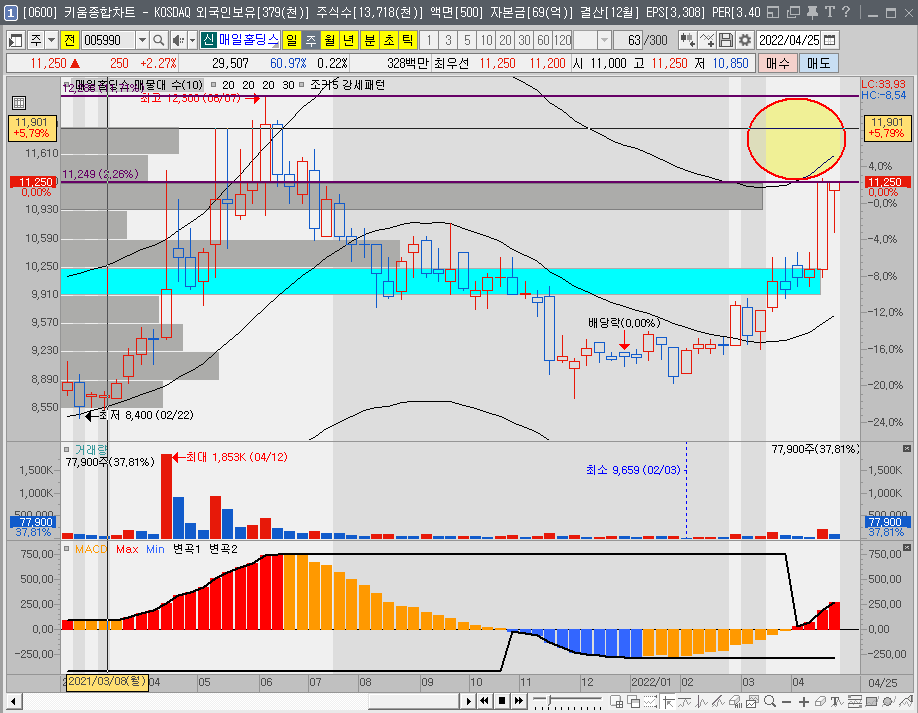
Task: Click the horizontal chart scrollbar thumb
Action: pos(413,701)
